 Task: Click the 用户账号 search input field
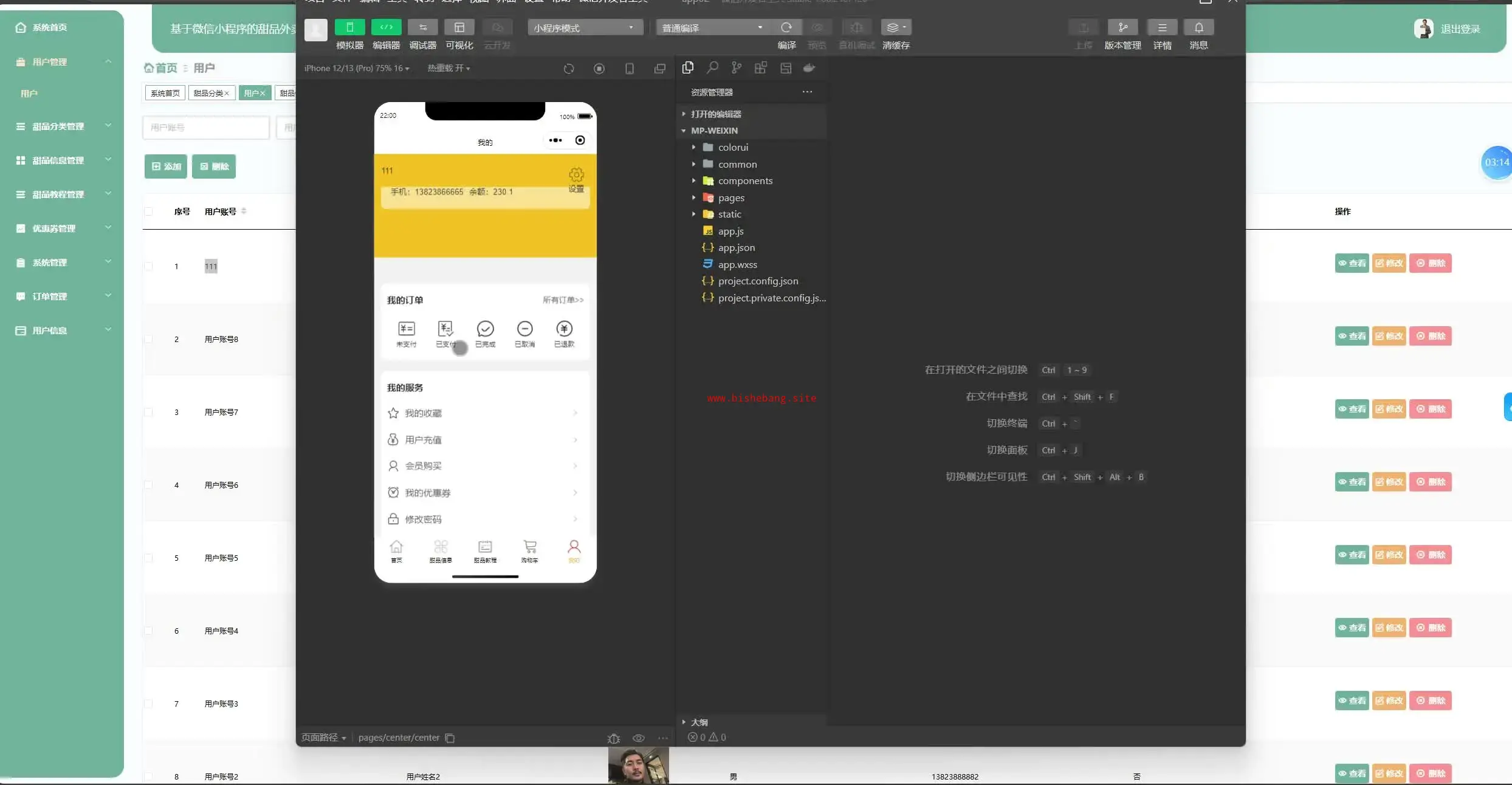[205, 128]
